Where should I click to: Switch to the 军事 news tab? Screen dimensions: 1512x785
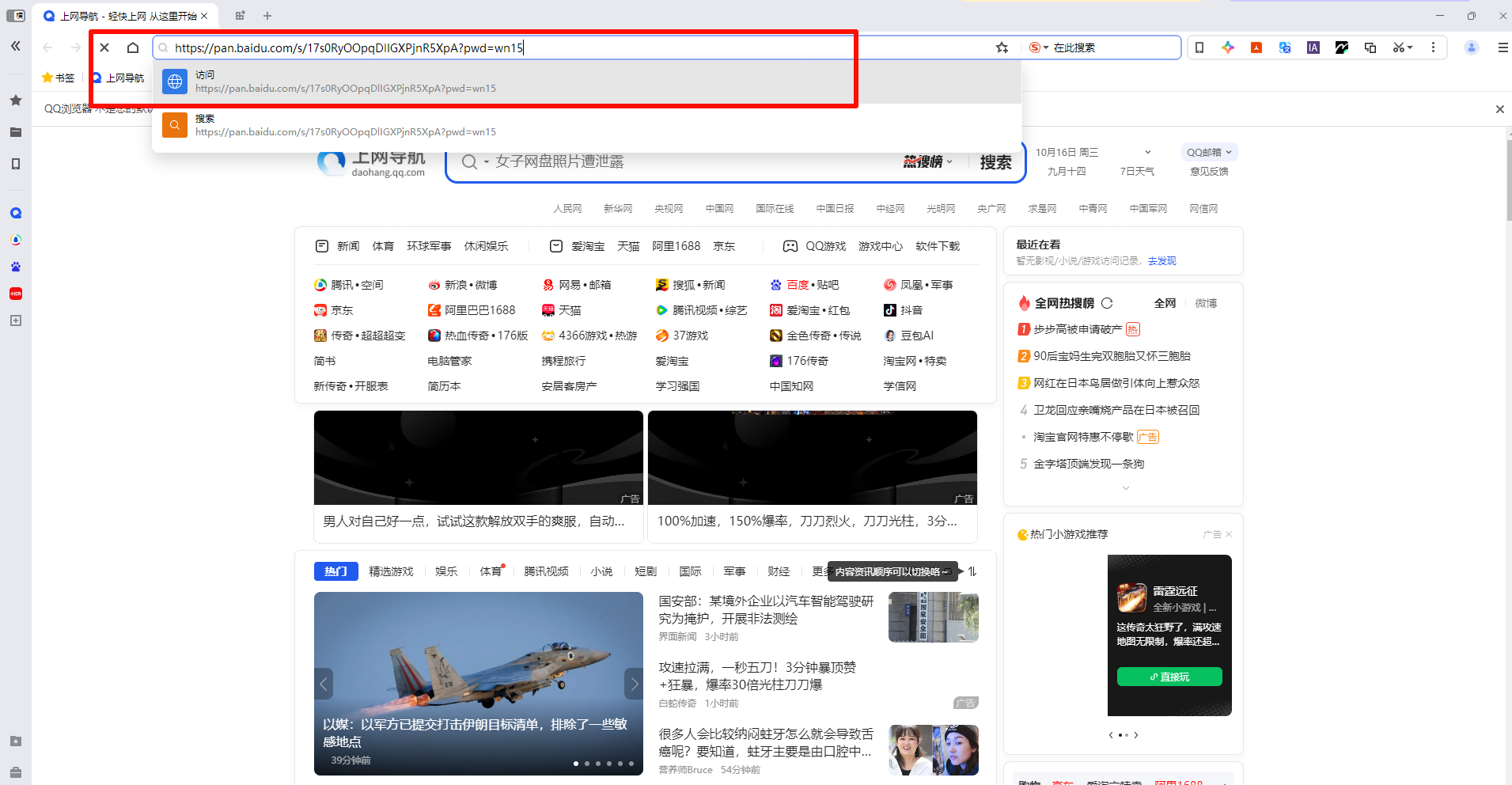point(734,571)
